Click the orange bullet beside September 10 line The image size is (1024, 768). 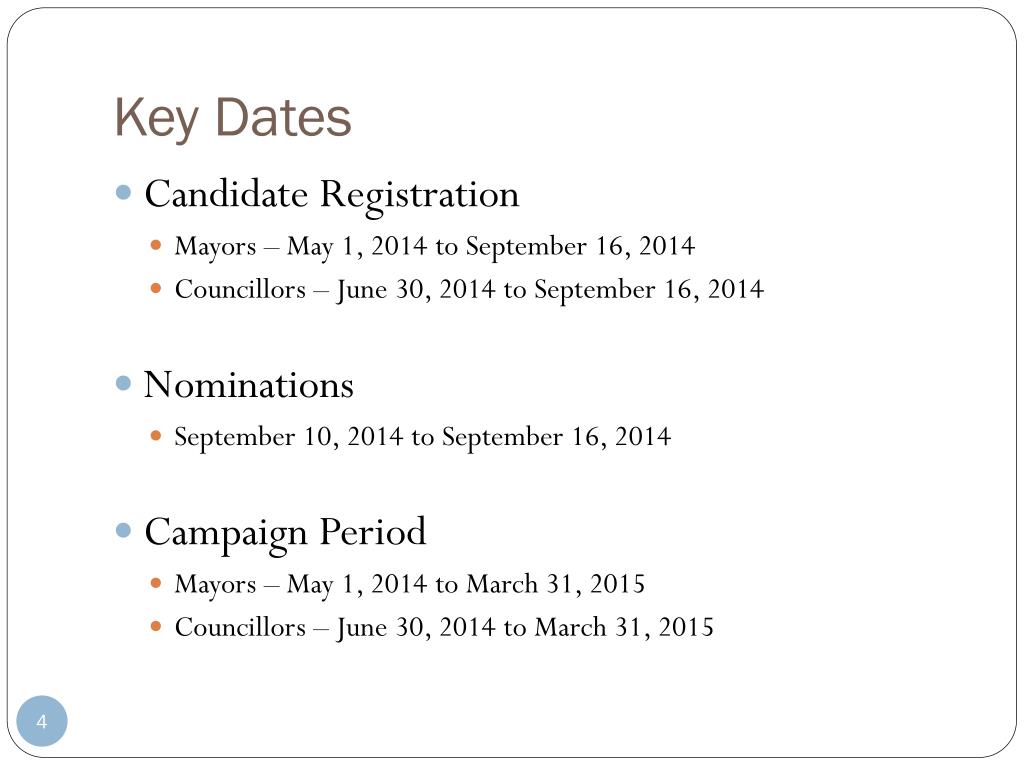155,436
